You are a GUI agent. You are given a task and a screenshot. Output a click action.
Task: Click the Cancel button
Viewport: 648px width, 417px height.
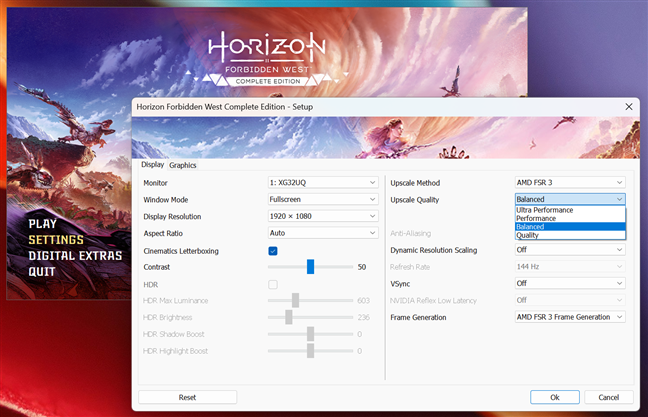click(609, 397)
